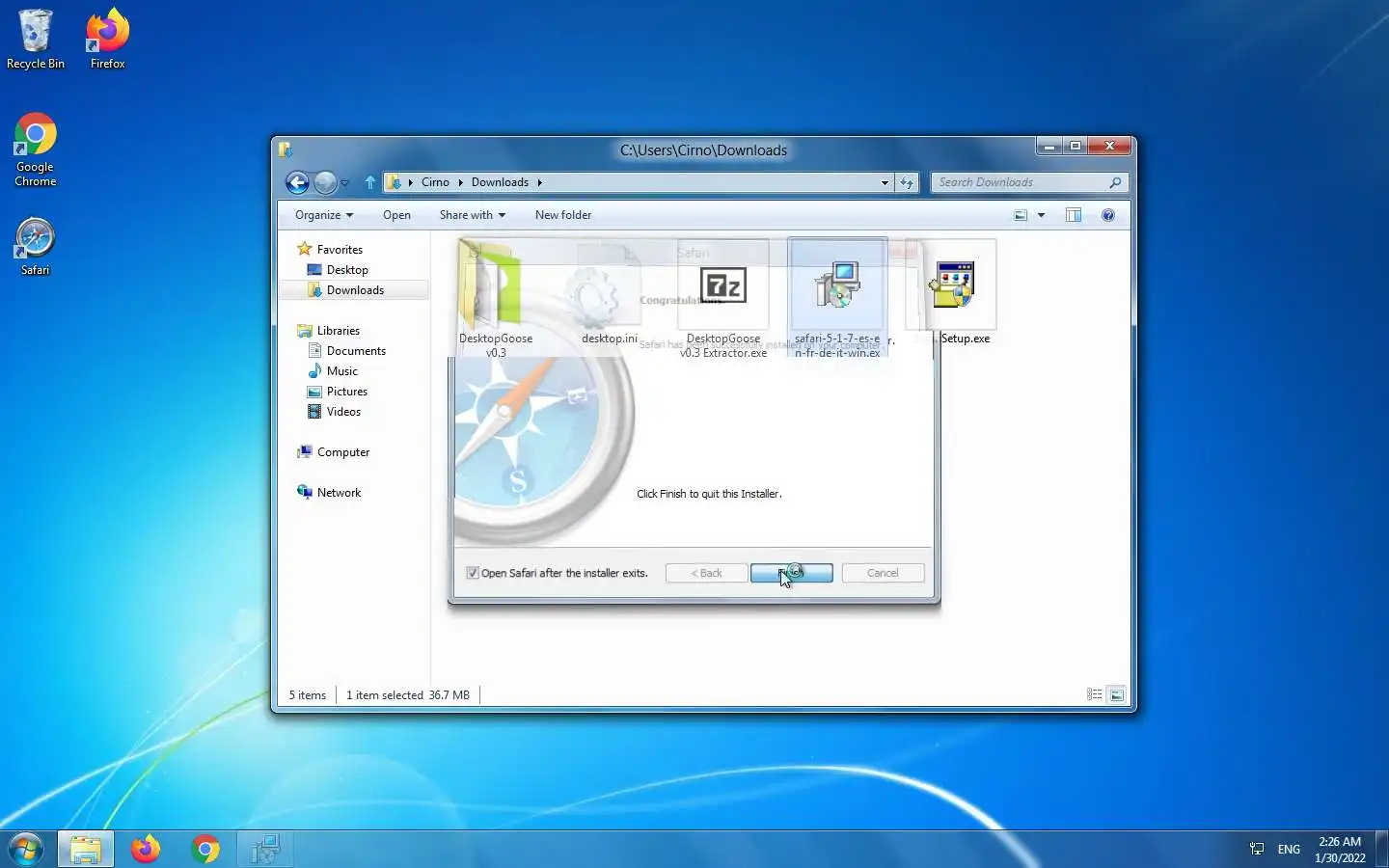The height and width of the screenshot is (868, 1389).
Task: Select Libraries in navigation pane
Action: (328, 331)
